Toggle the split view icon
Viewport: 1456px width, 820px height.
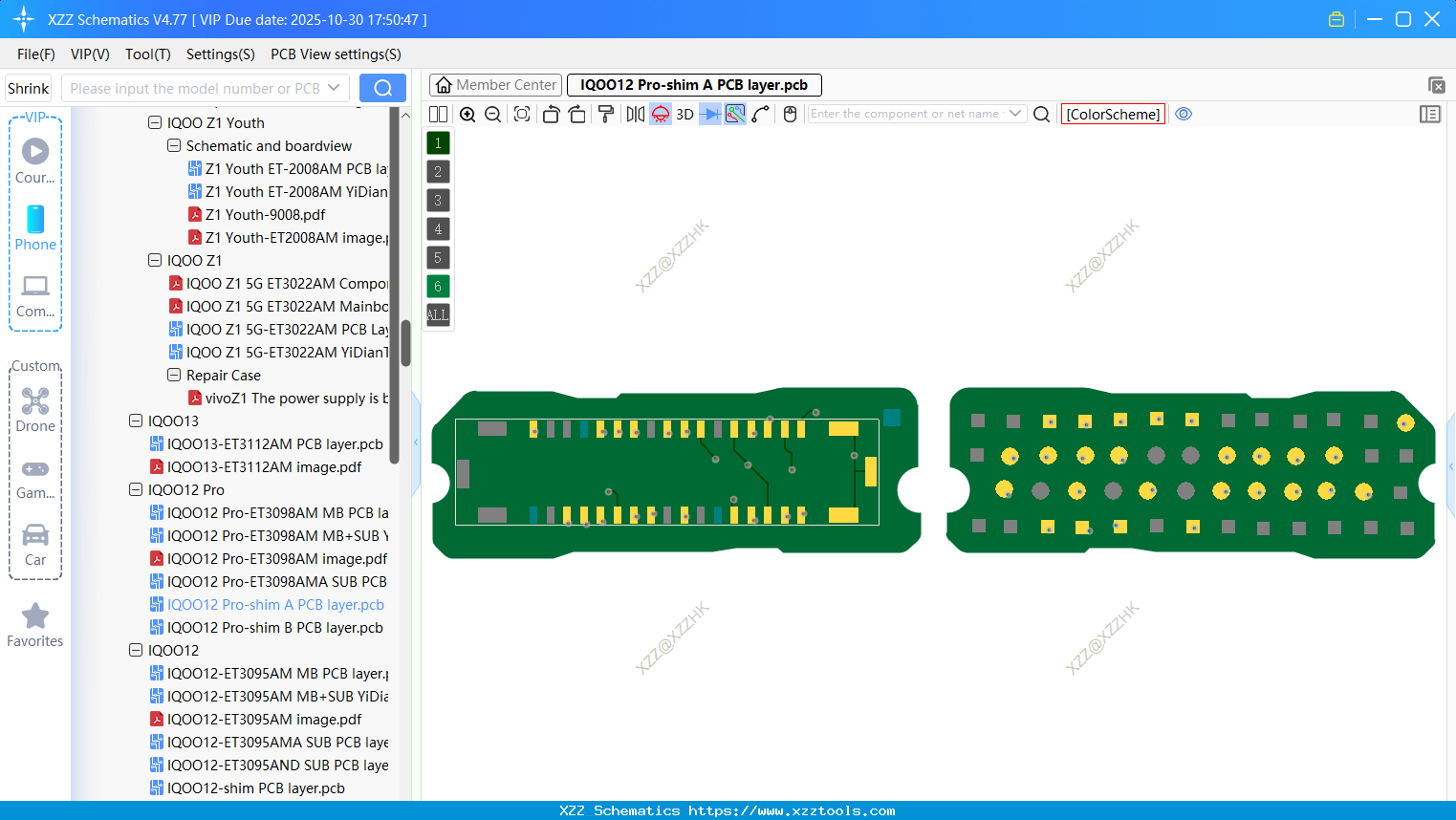tap(438, 114)
